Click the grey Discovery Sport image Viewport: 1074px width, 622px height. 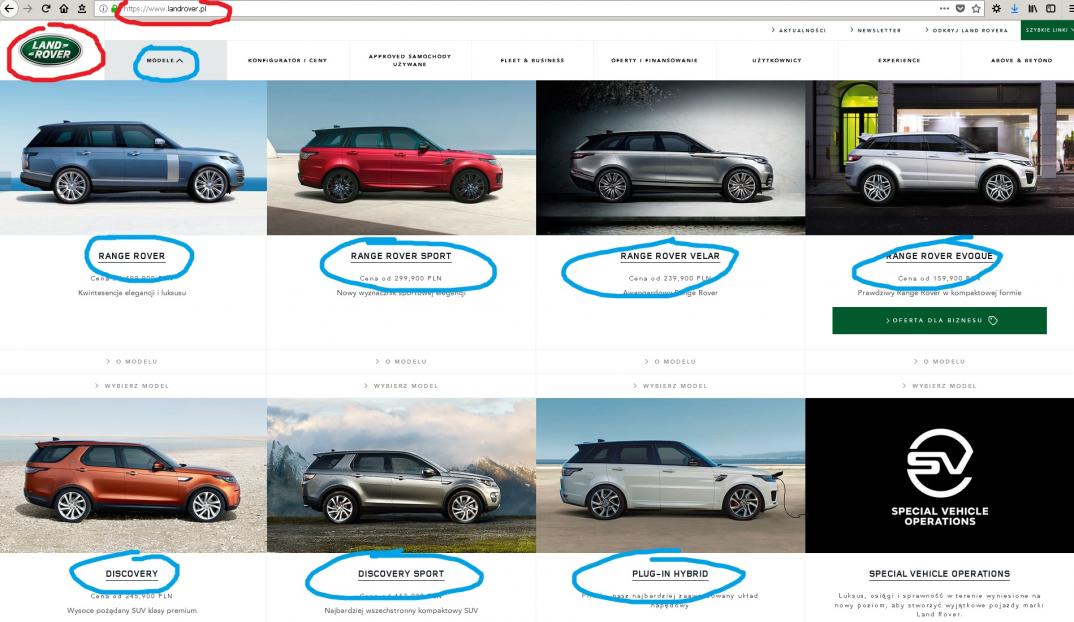pos(401,475)
